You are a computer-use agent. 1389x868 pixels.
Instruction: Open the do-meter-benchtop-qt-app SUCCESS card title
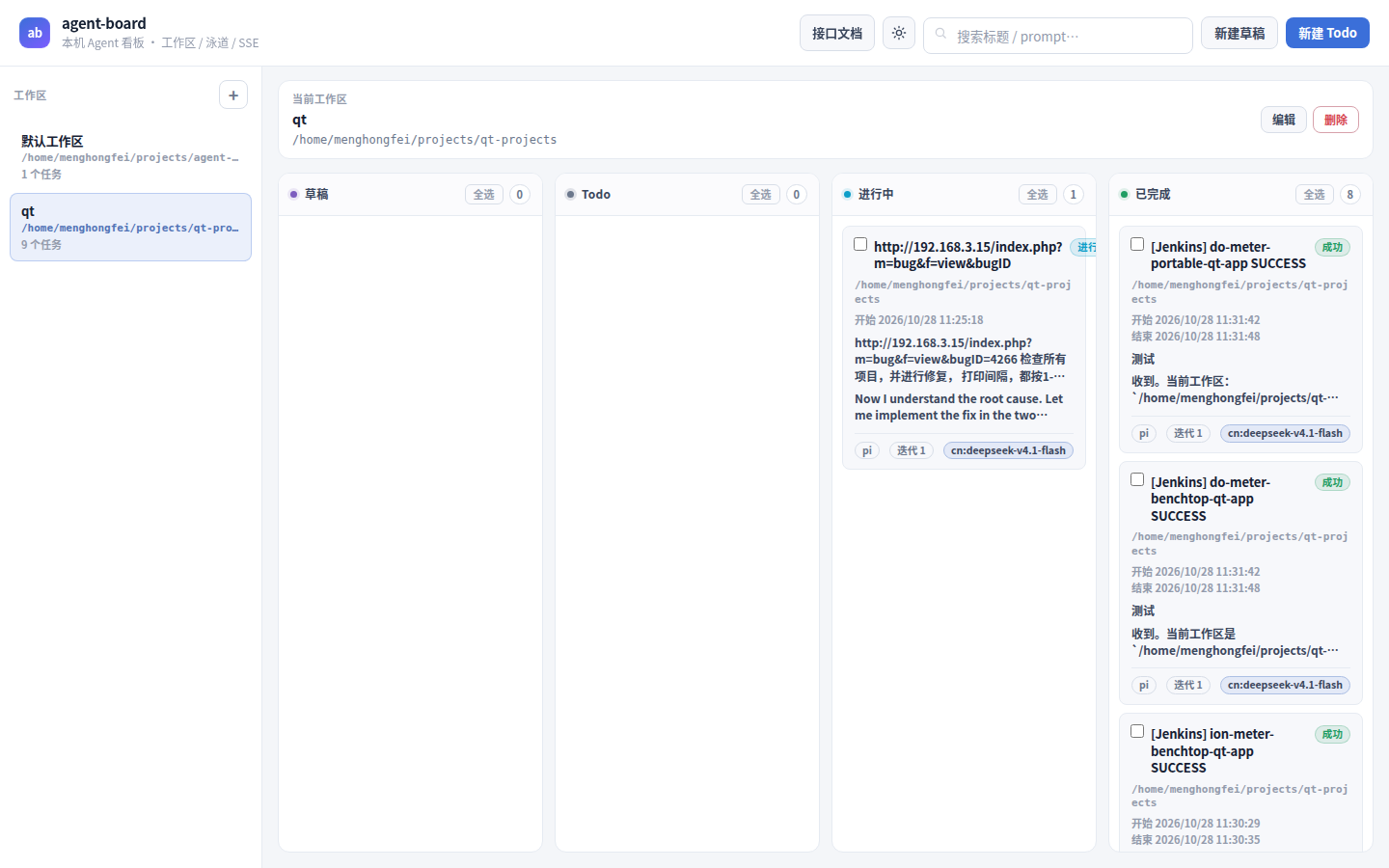1211,499
